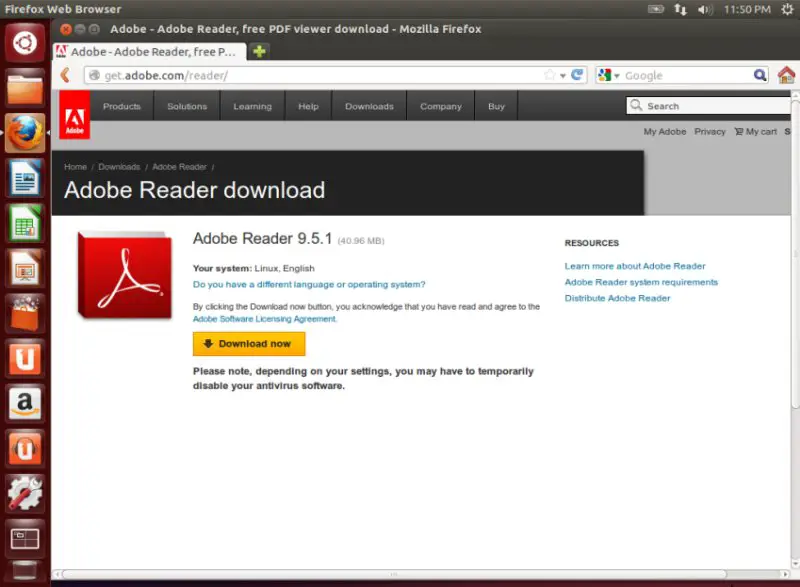
Task: Click the red Adobe Reader product icon
Action: 125,275
